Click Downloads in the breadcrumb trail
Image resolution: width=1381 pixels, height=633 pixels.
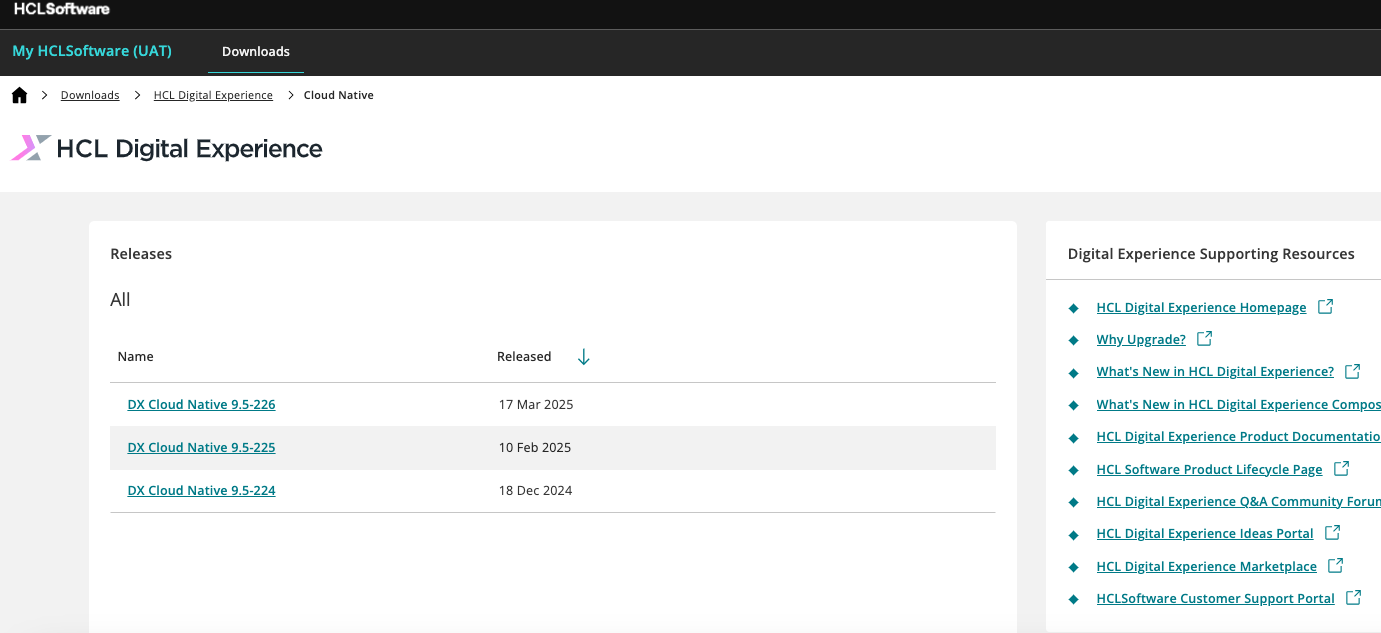coord(90,94)
